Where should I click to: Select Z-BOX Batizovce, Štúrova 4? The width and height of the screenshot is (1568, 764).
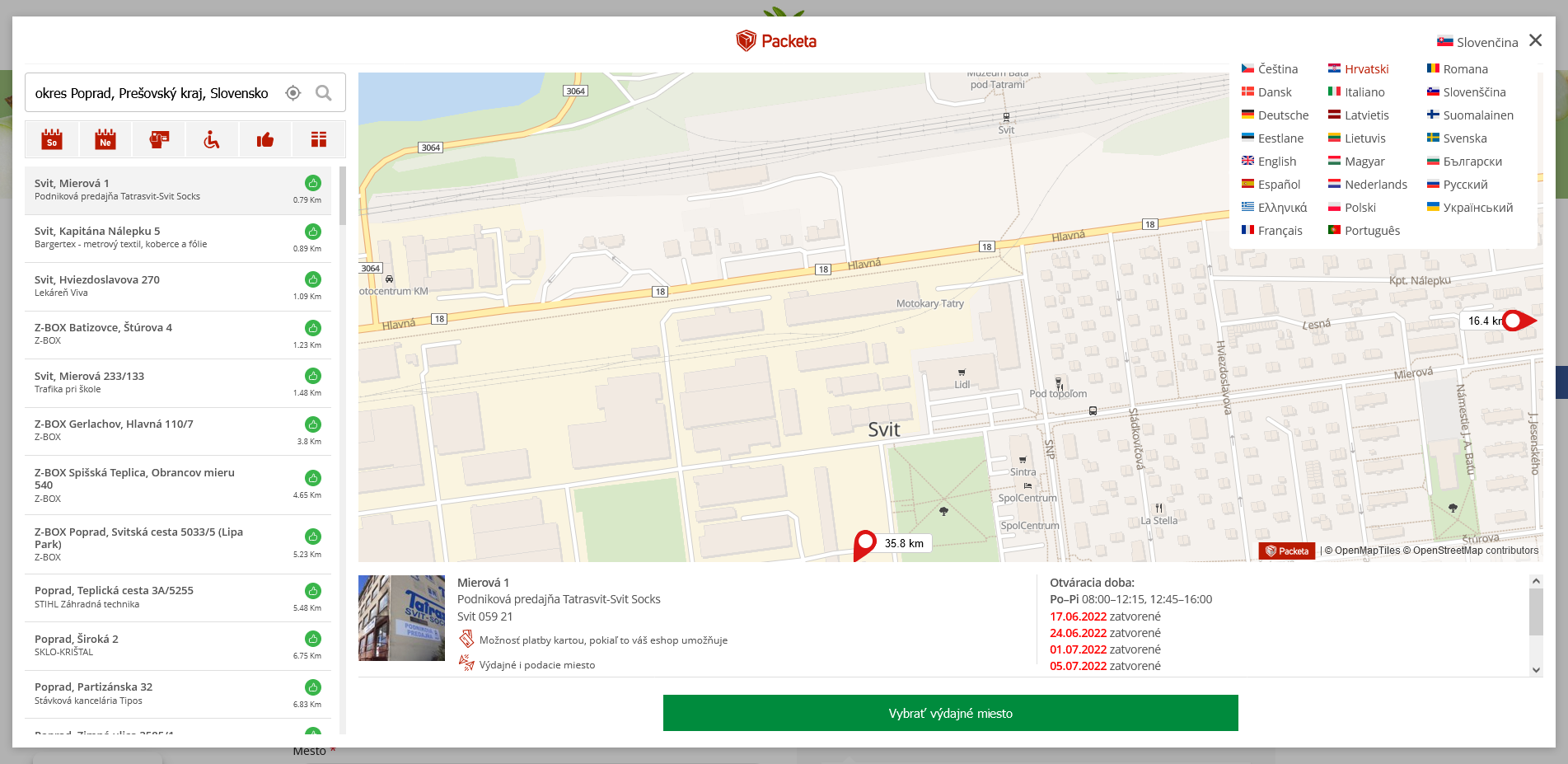click(x=178, y=335)
